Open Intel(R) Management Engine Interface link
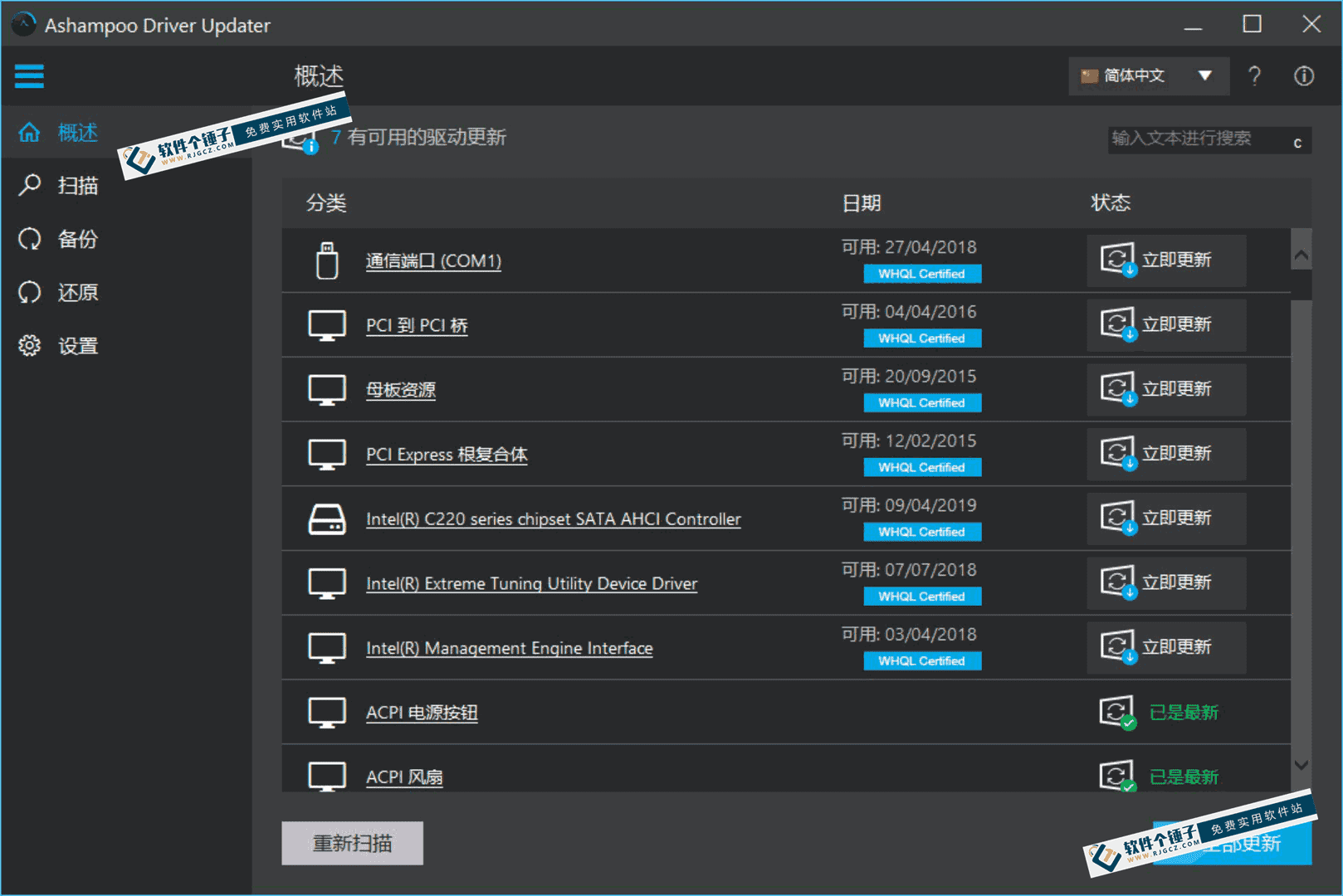The image size is (1343, 896). point(509,649)
